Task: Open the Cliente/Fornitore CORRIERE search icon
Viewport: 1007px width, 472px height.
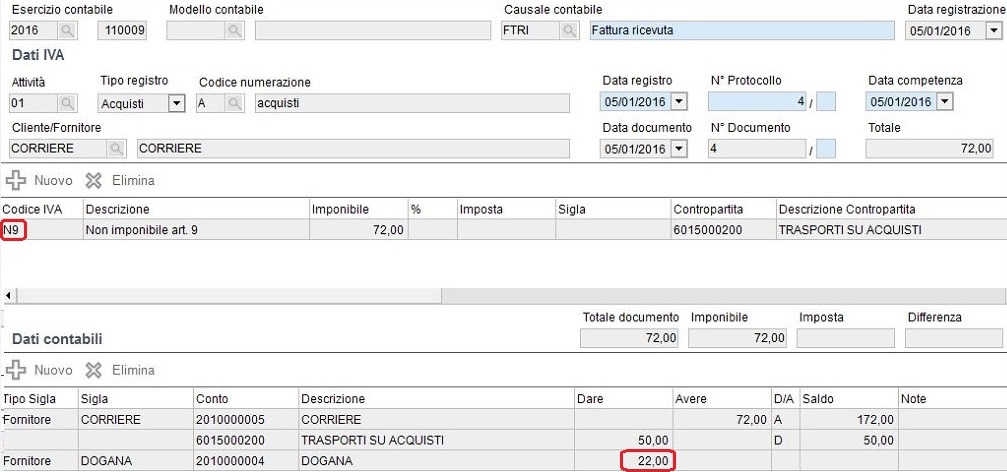Action: click(x=116, y=148)
